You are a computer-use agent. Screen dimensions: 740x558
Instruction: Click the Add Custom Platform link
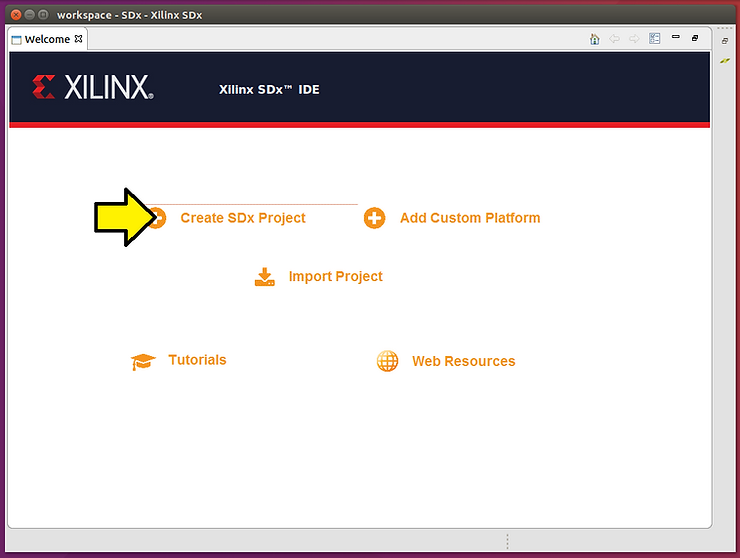(x=470, y=218)
